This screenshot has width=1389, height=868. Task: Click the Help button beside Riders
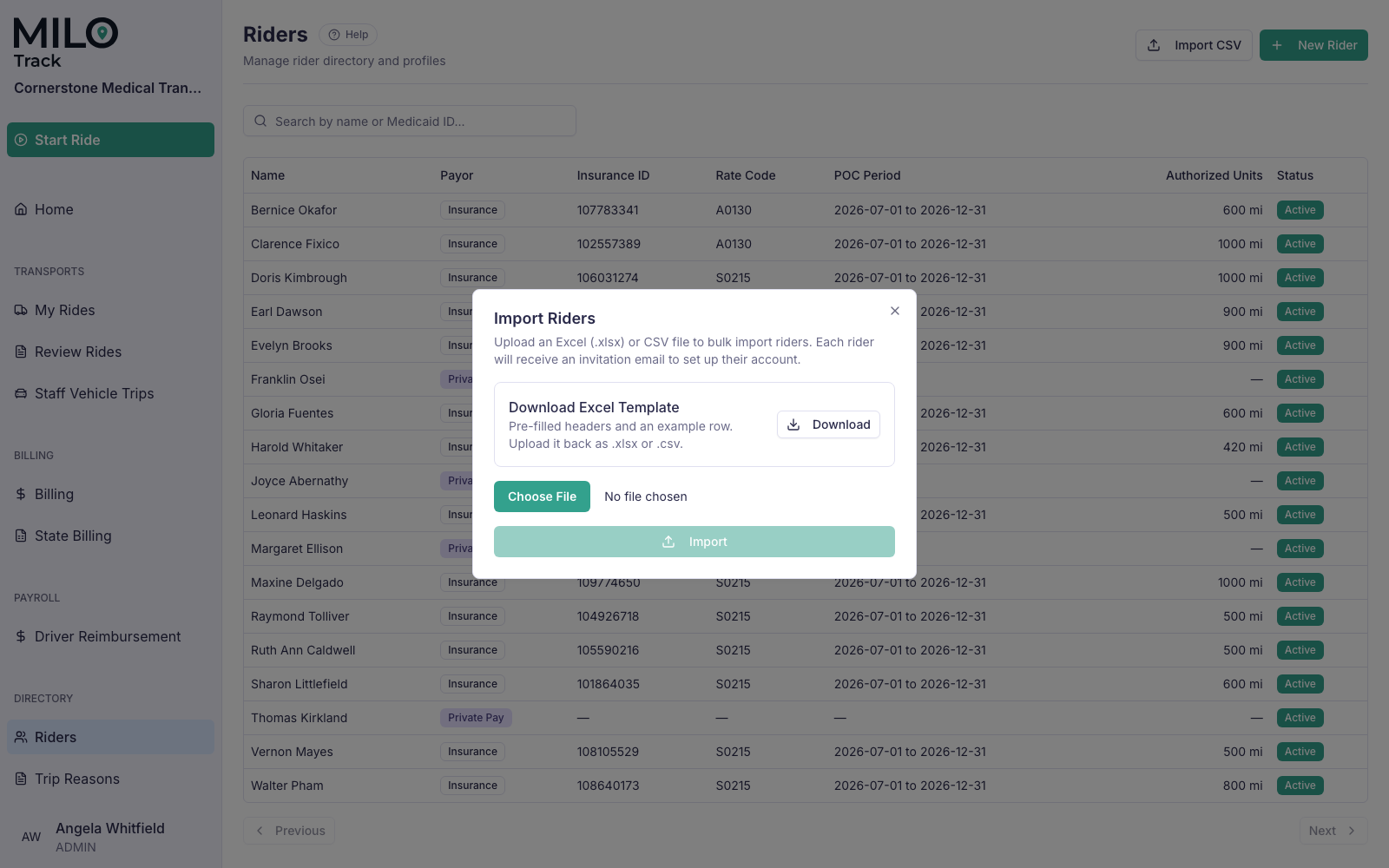(x=348, y=35)
